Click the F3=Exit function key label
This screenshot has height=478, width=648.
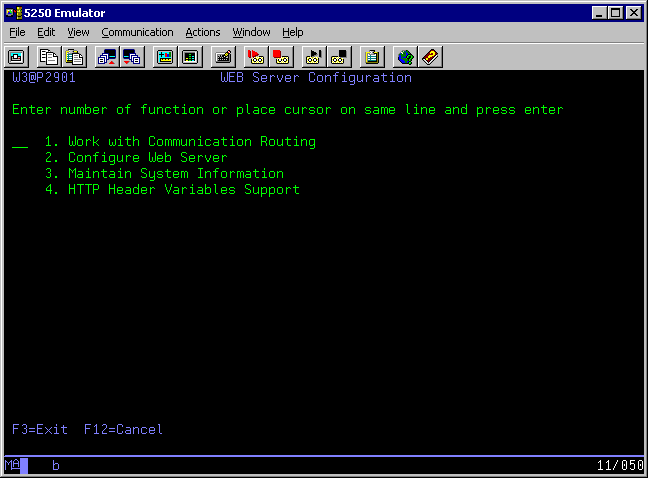40,430
